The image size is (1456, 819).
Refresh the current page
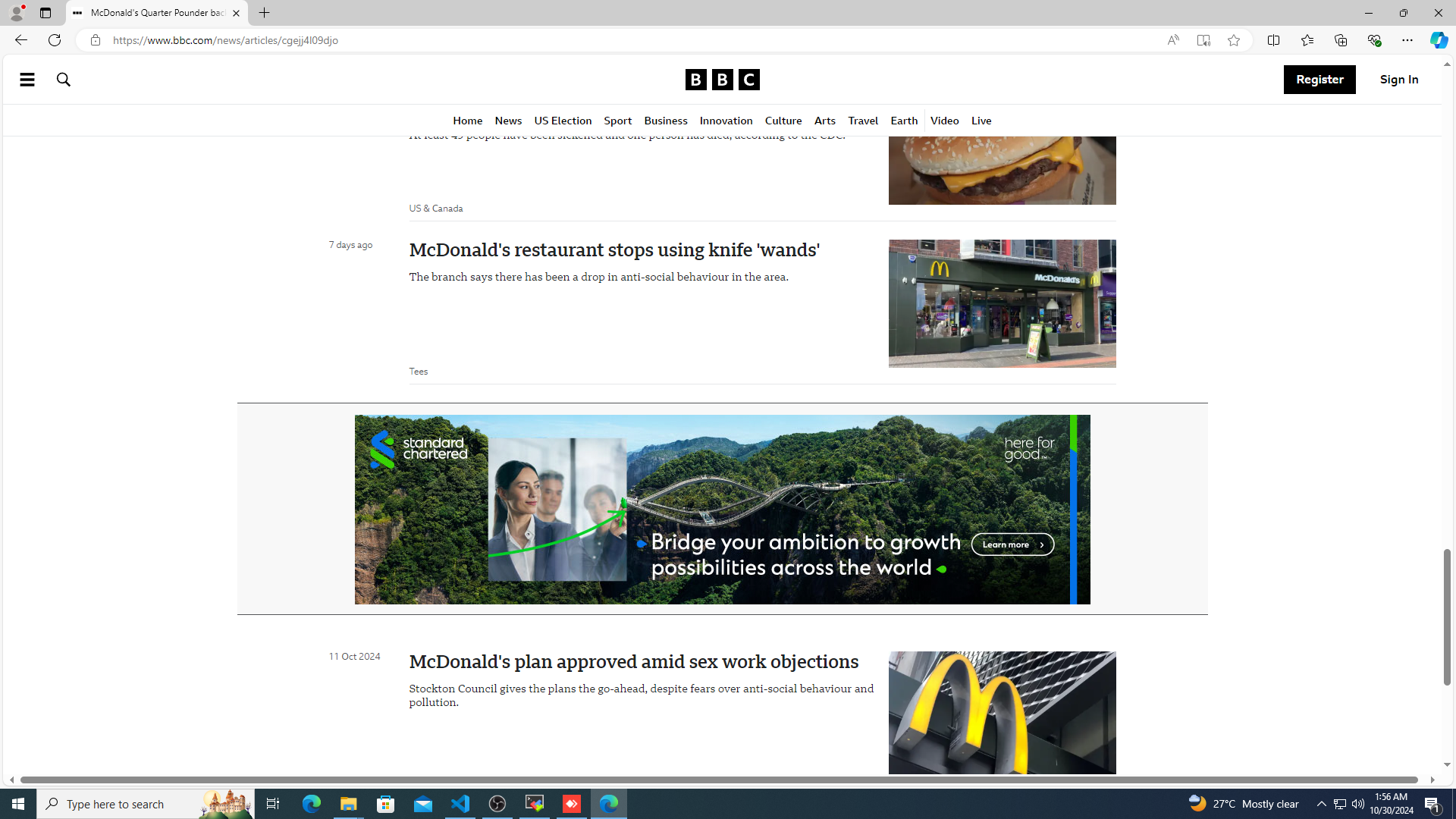(55, 40)
